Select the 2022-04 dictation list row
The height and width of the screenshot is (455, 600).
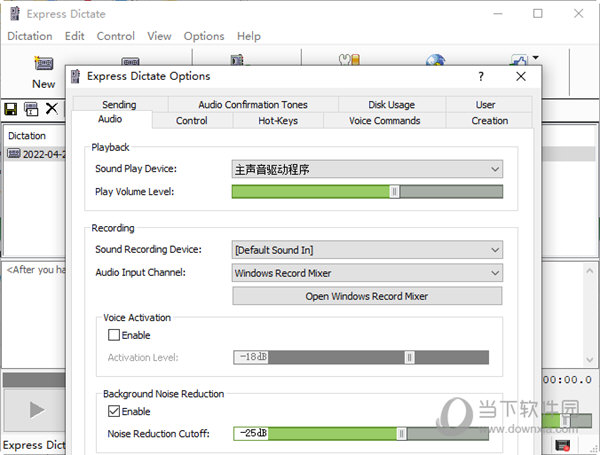[35, 154]
